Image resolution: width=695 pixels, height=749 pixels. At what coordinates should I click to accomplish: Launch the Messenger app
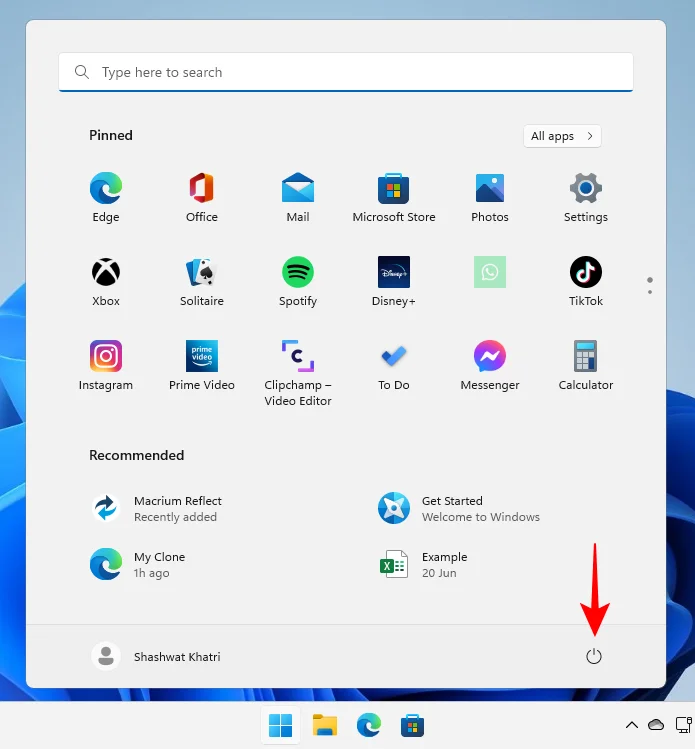490,365
